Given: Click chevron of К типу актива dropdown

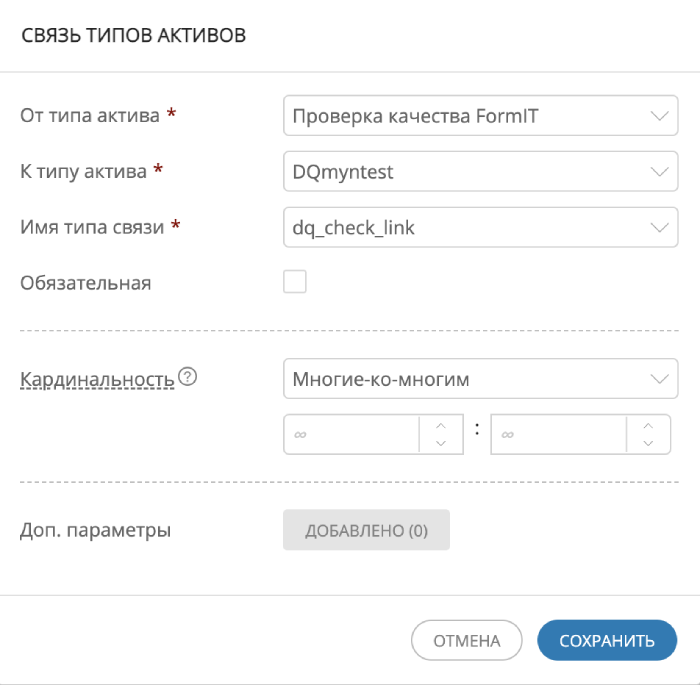Looking at the screenshot, I should (x=658, y=172).
